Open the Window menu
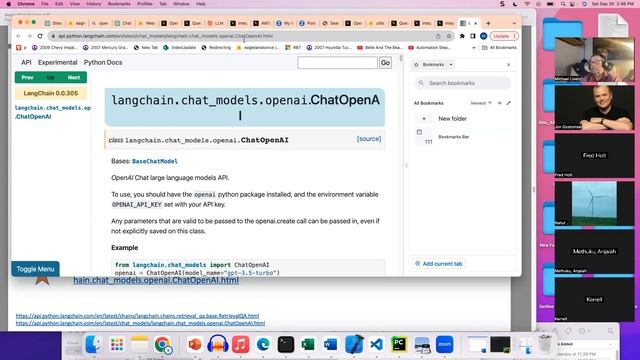 (x=181, y=4)
